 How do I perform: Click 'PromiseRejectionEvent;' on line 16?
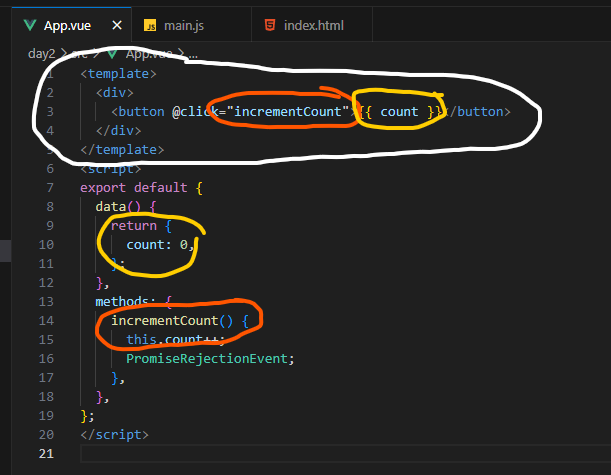210,358
